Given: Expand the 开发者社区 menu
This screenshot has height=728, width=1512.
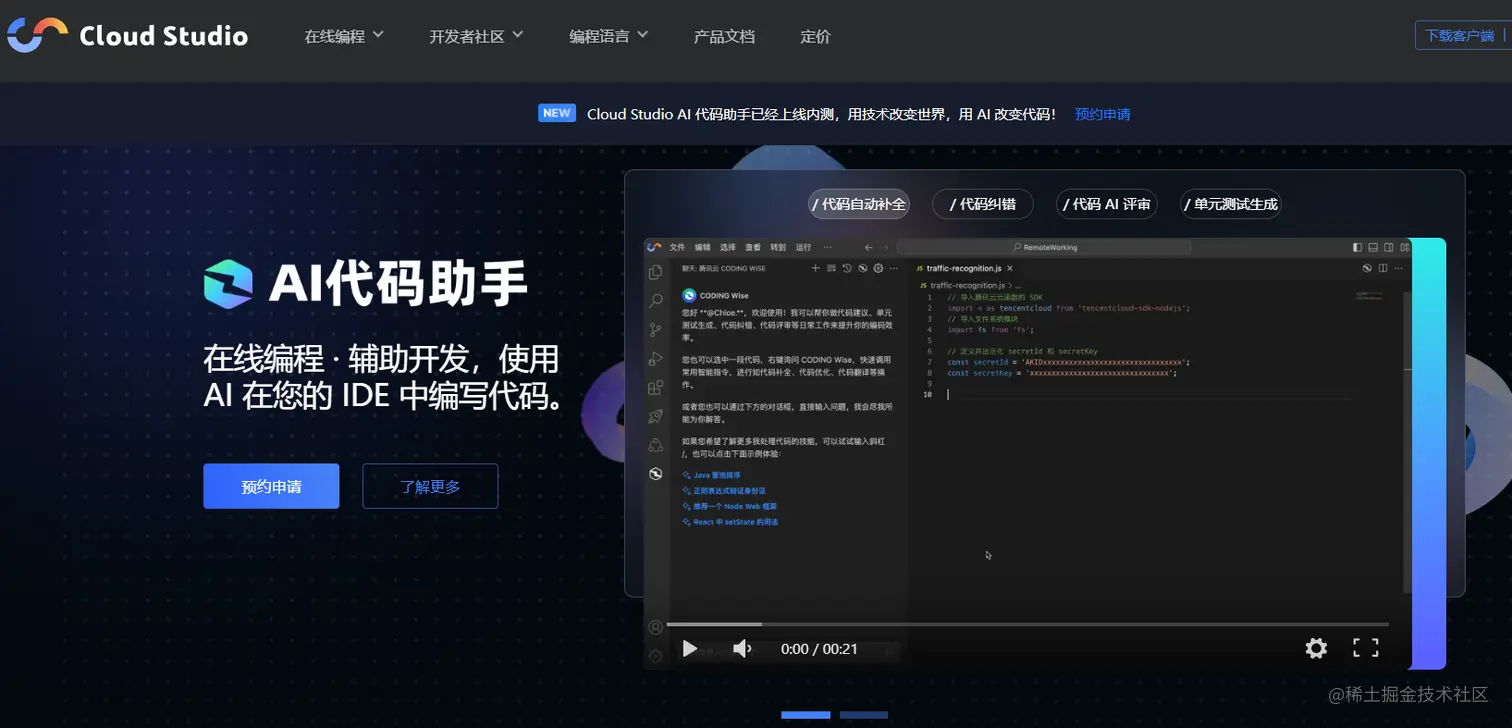Looking at the screenshot, I should point(476,36).
